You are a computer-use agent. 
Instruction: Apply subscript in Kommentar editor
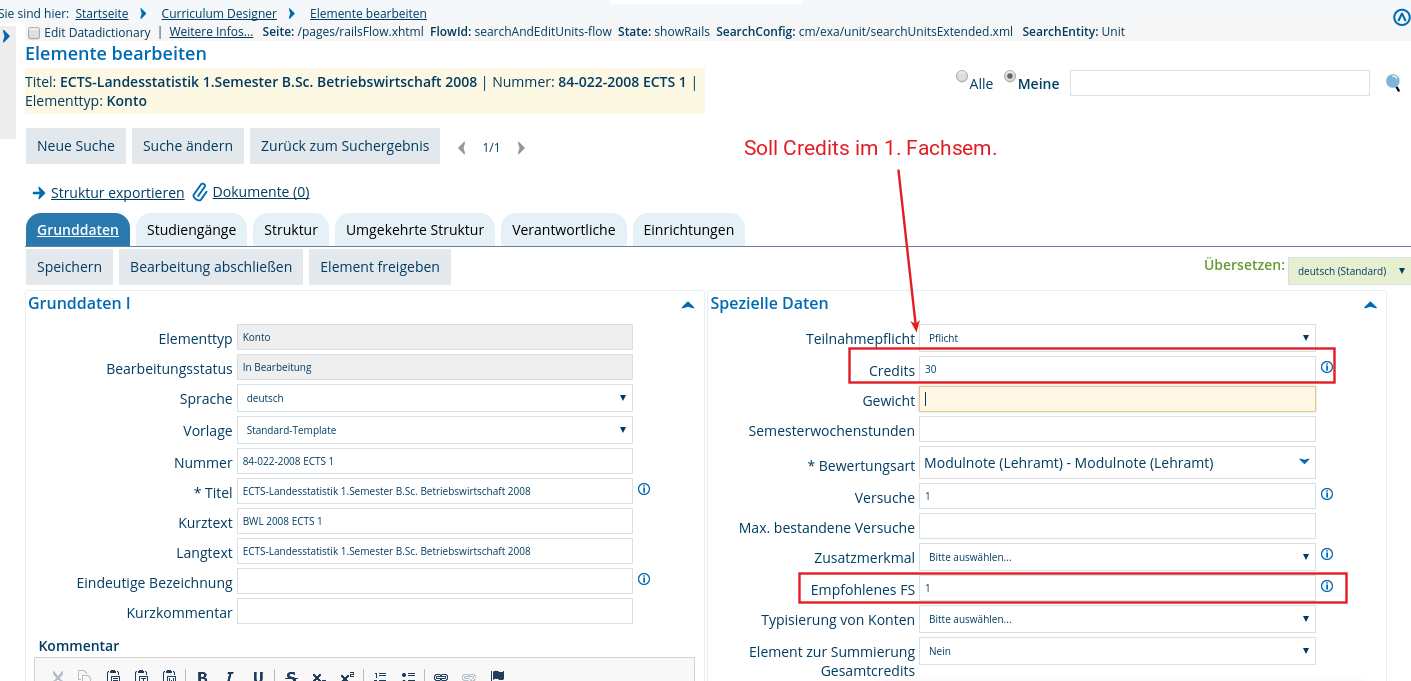pos(319,676)
